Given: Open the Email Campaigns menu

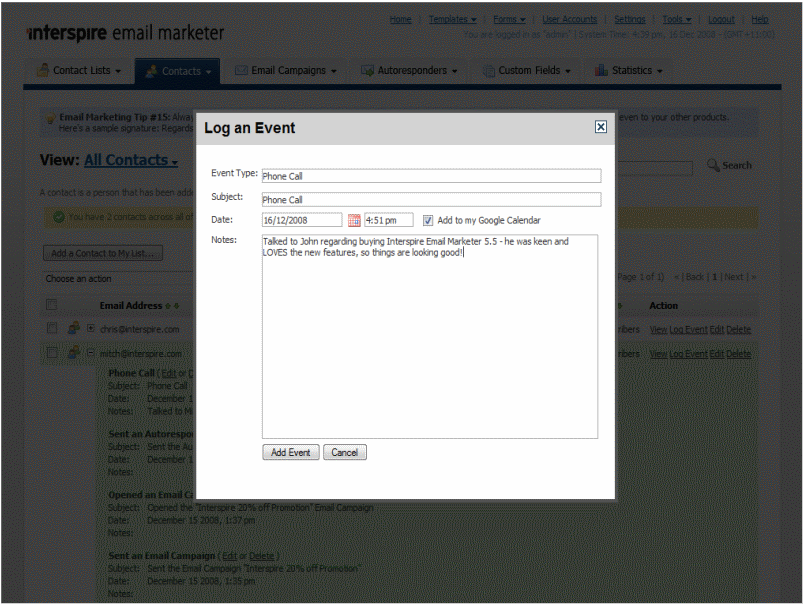Looking at the screenshot, I should coord(286,70).
